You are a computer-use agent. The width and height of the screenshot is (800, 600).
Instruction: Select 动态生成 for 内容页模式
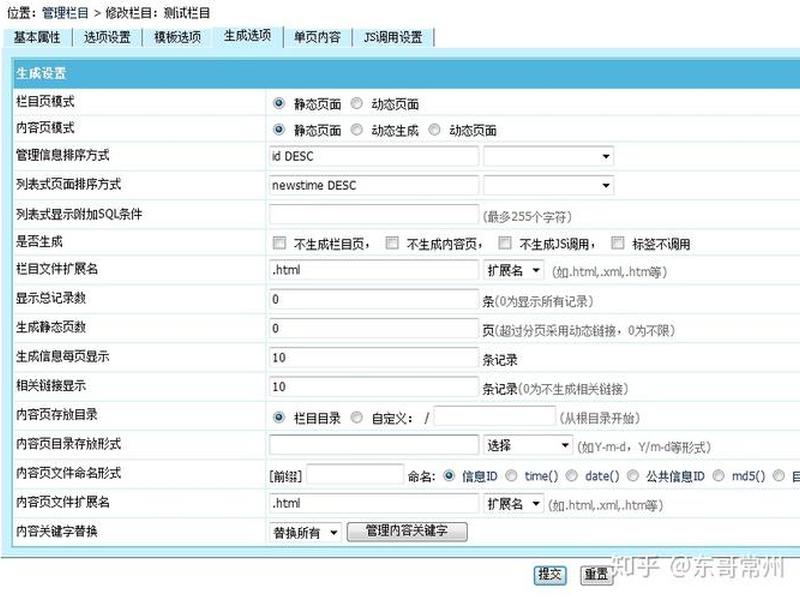pos(357,130)
